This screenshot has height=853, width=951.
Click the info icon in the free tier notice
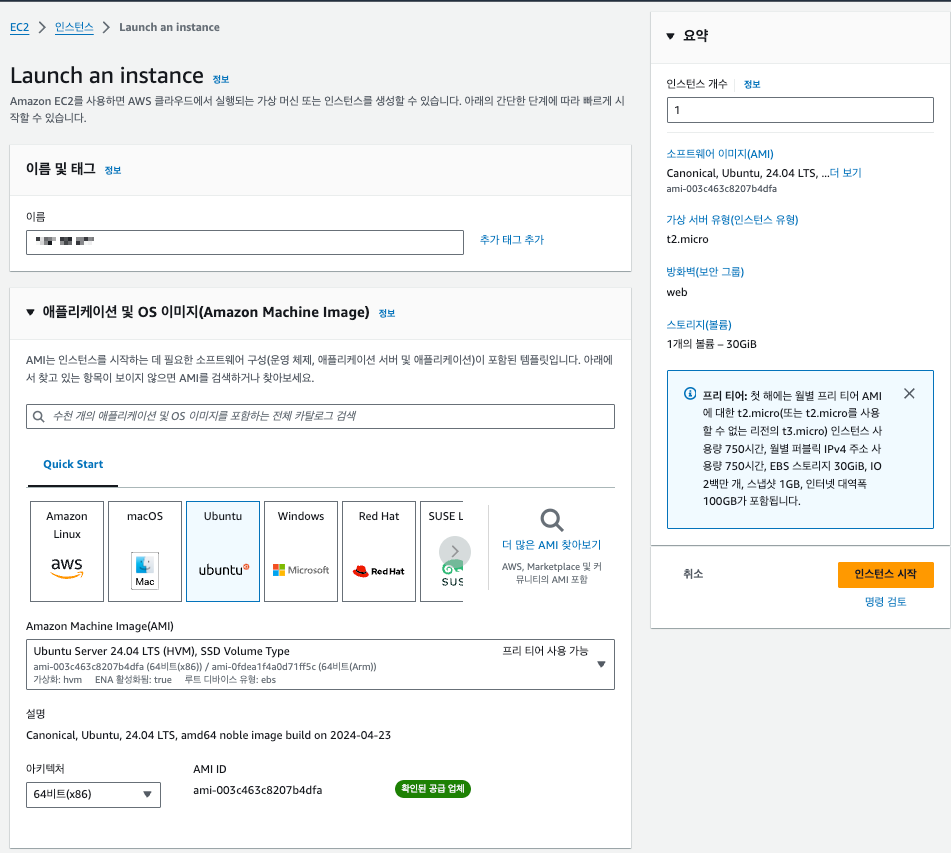[690, 394]
